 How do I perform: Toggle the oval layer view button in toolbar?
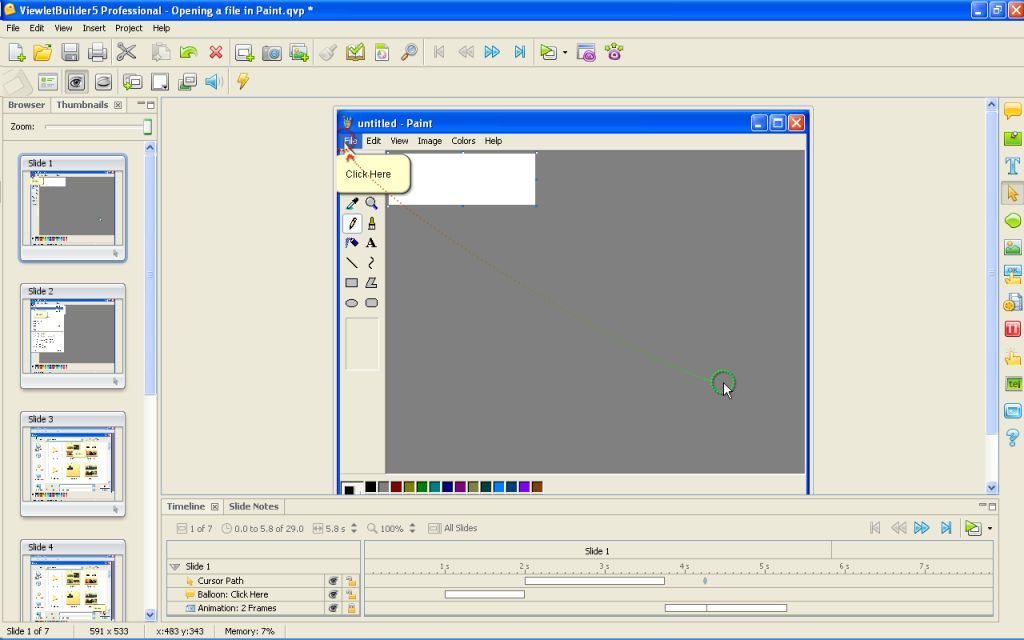pyautogui.click(x=103, y=82)
